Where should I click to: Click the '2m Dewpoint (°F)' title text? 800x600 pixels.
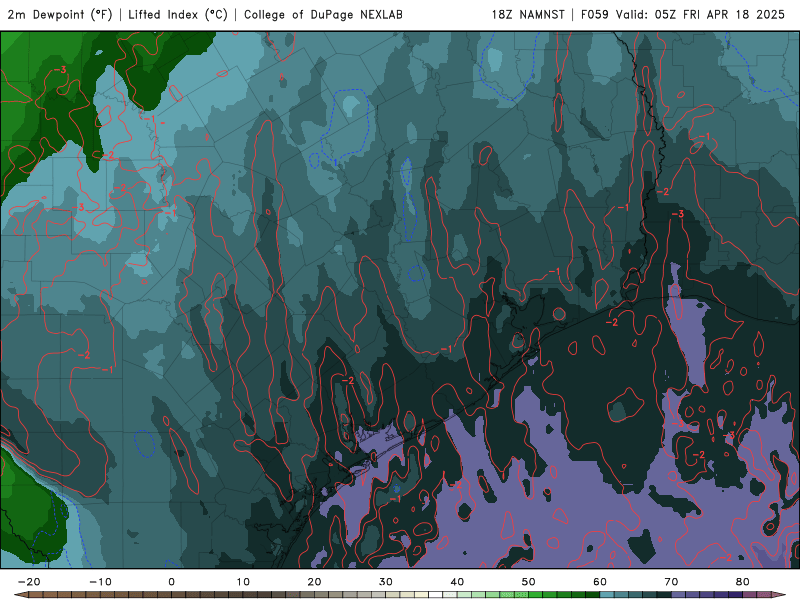pos(60,14)
